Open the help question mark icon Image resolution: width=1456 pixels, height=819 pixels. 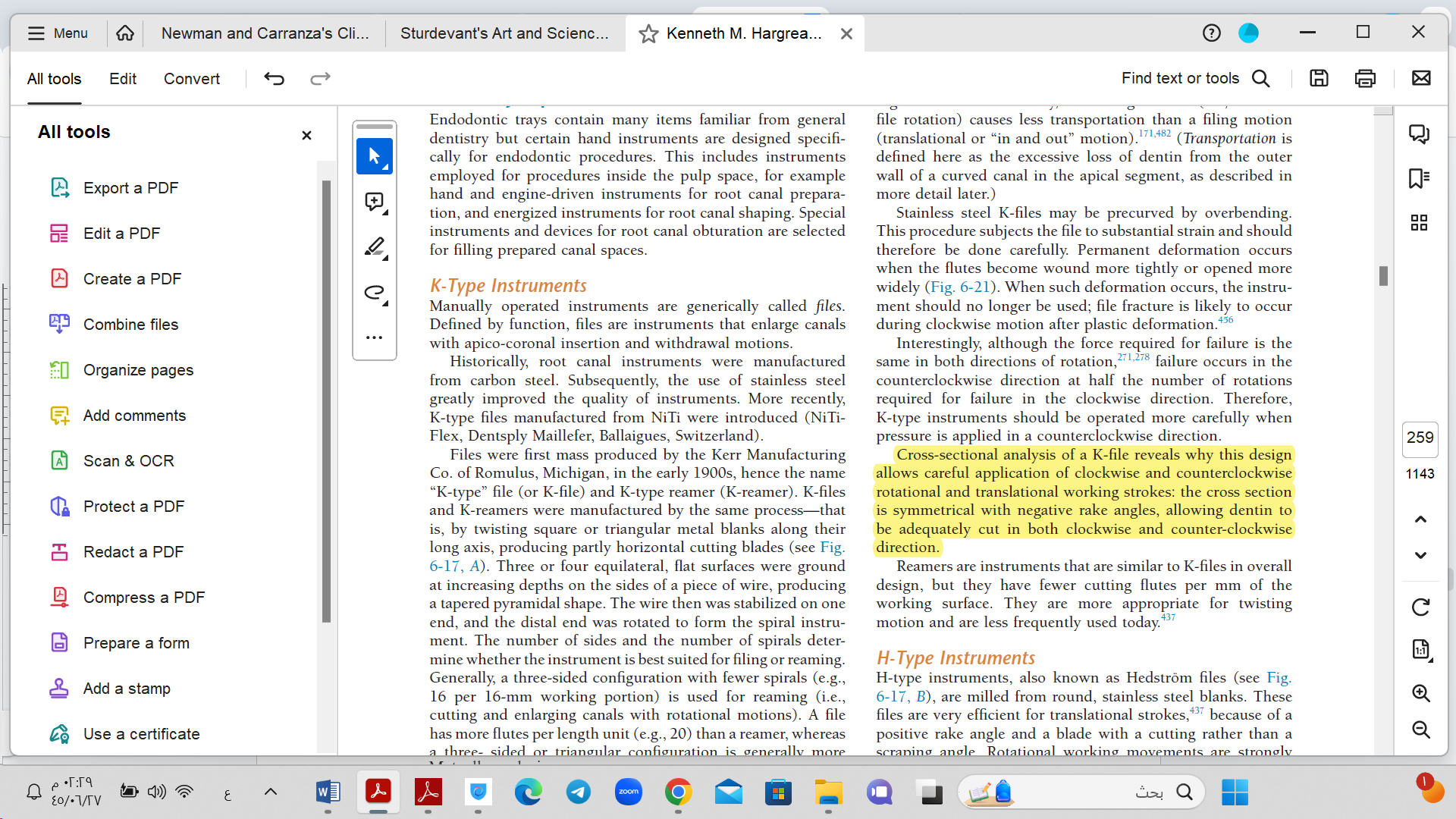click(x=1212, y=33)
